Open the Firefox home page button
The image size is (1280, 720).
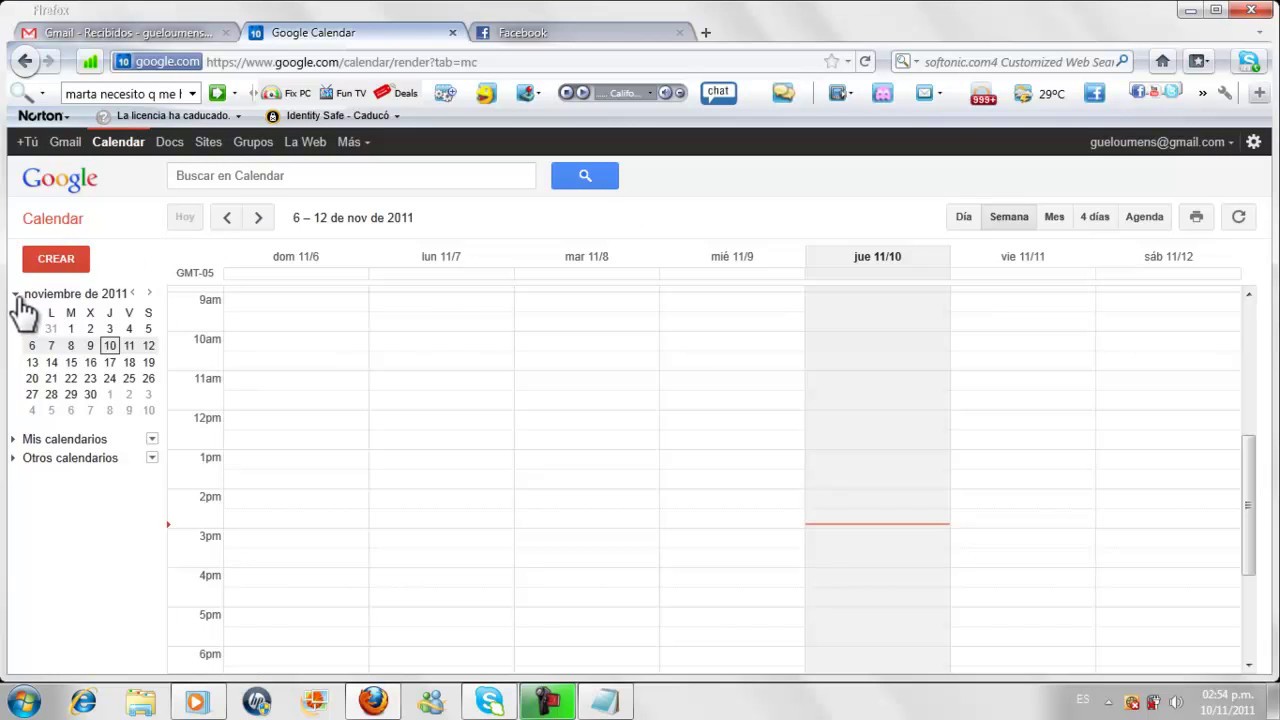[x=1162, y=62]
